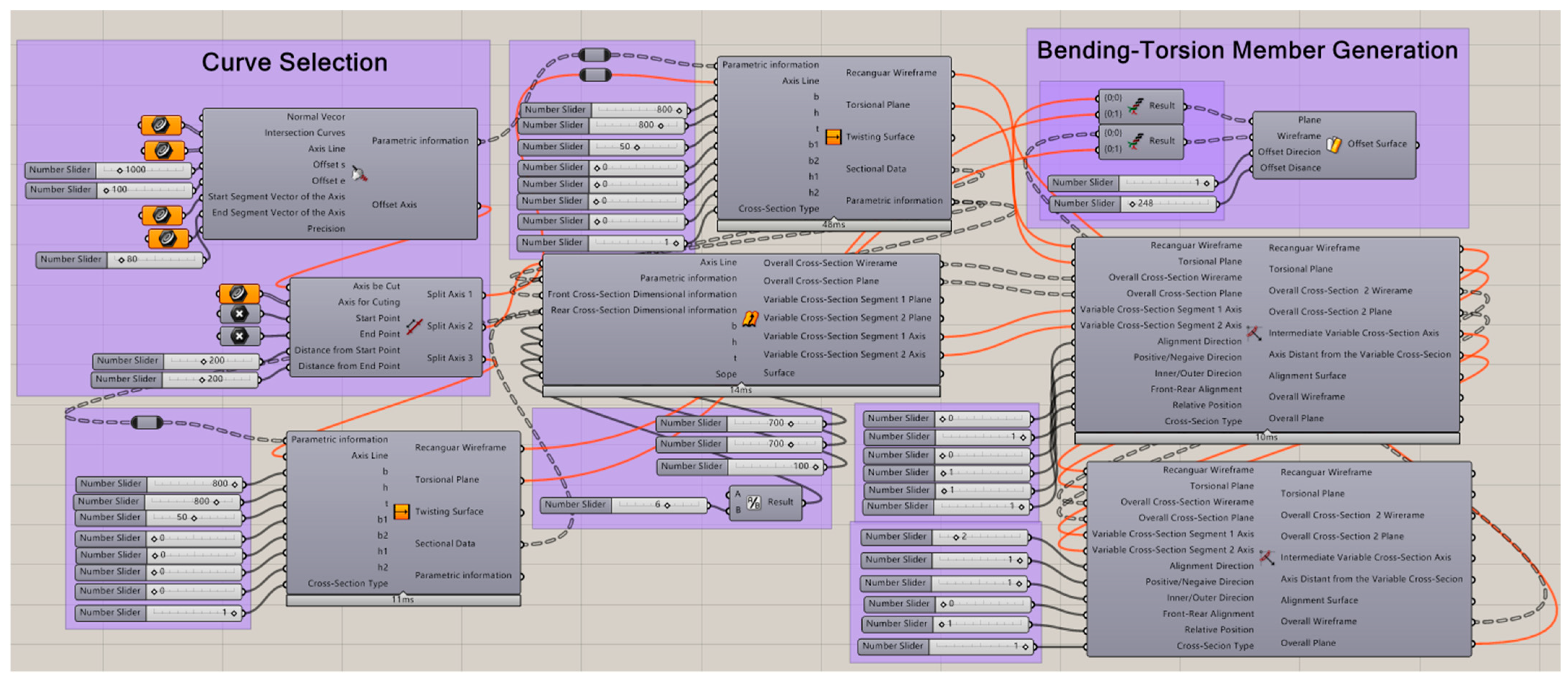Image resolution: width=1568 pixels, height=683 pixels.
Task: Click the 48ms profiler bar under the component
Action: click(x=833, y=225)
